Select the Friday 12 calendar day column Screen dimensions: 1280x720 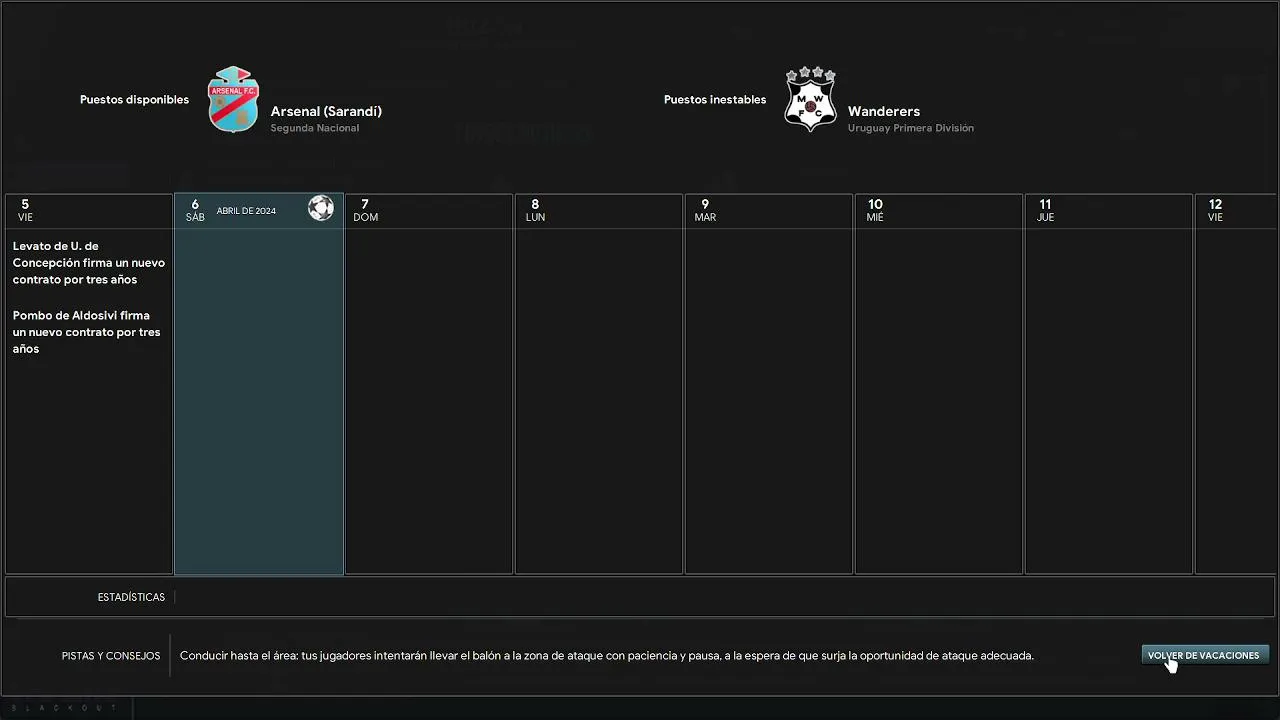1237,384
